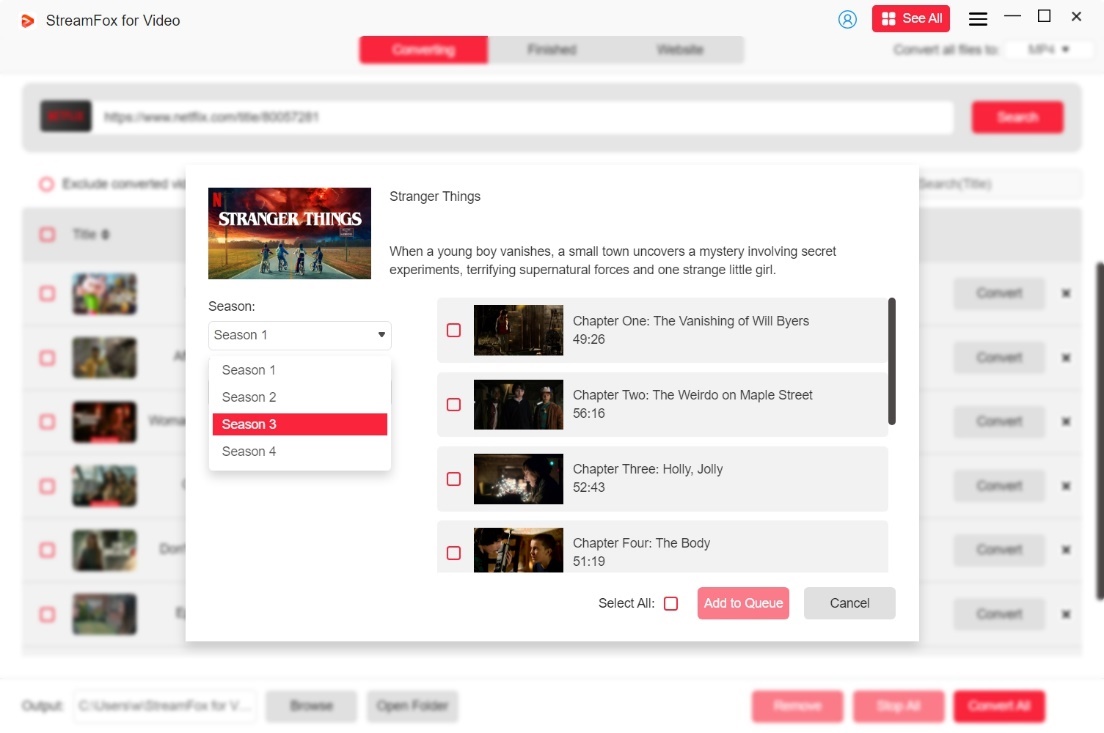Click the main window vertical scrollbar
Viewport: 1104px width, 733px height.
coord(1100,431)
